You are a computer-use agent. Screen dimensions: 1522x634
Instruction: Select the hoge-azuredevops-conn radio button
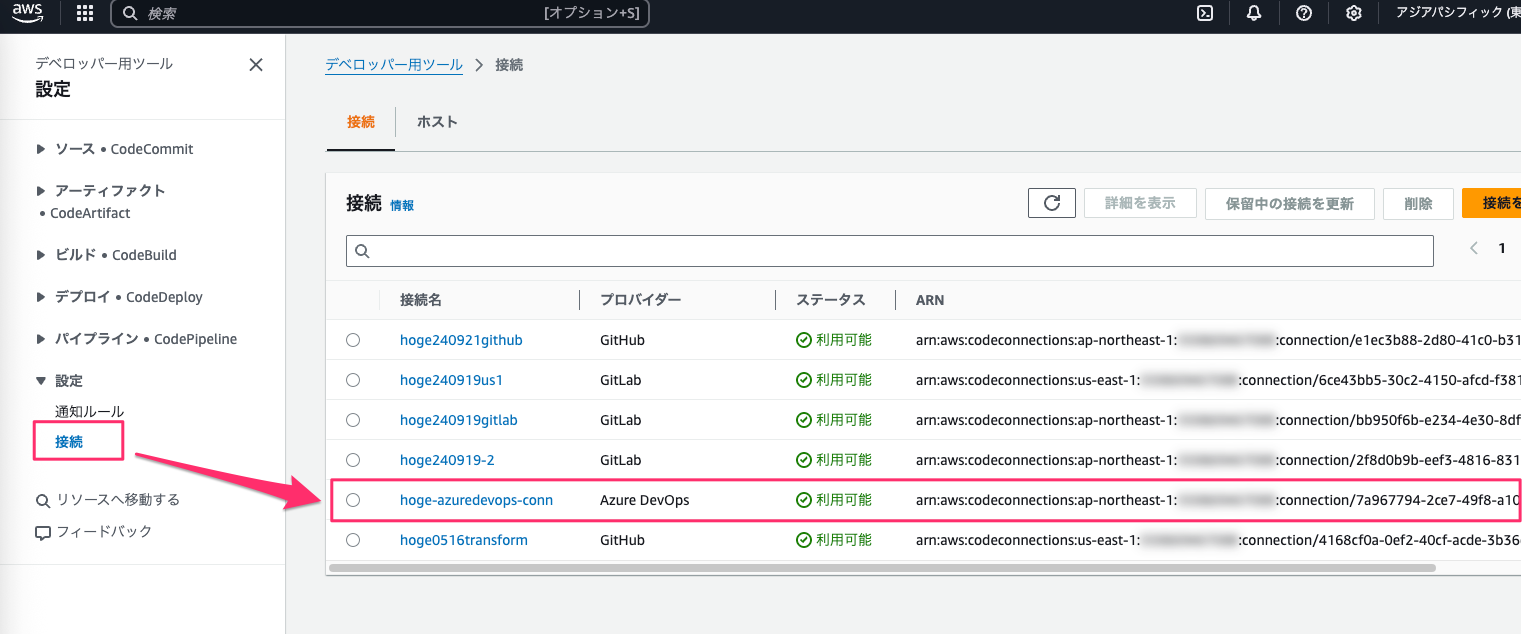[353, 500]
